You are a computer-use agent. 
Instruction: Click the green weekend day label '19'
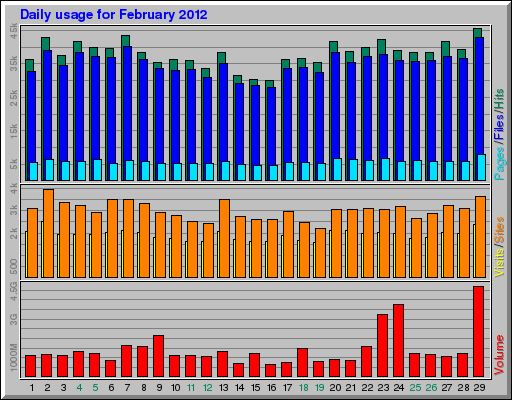pyautogui.click(x=319, y=388)
